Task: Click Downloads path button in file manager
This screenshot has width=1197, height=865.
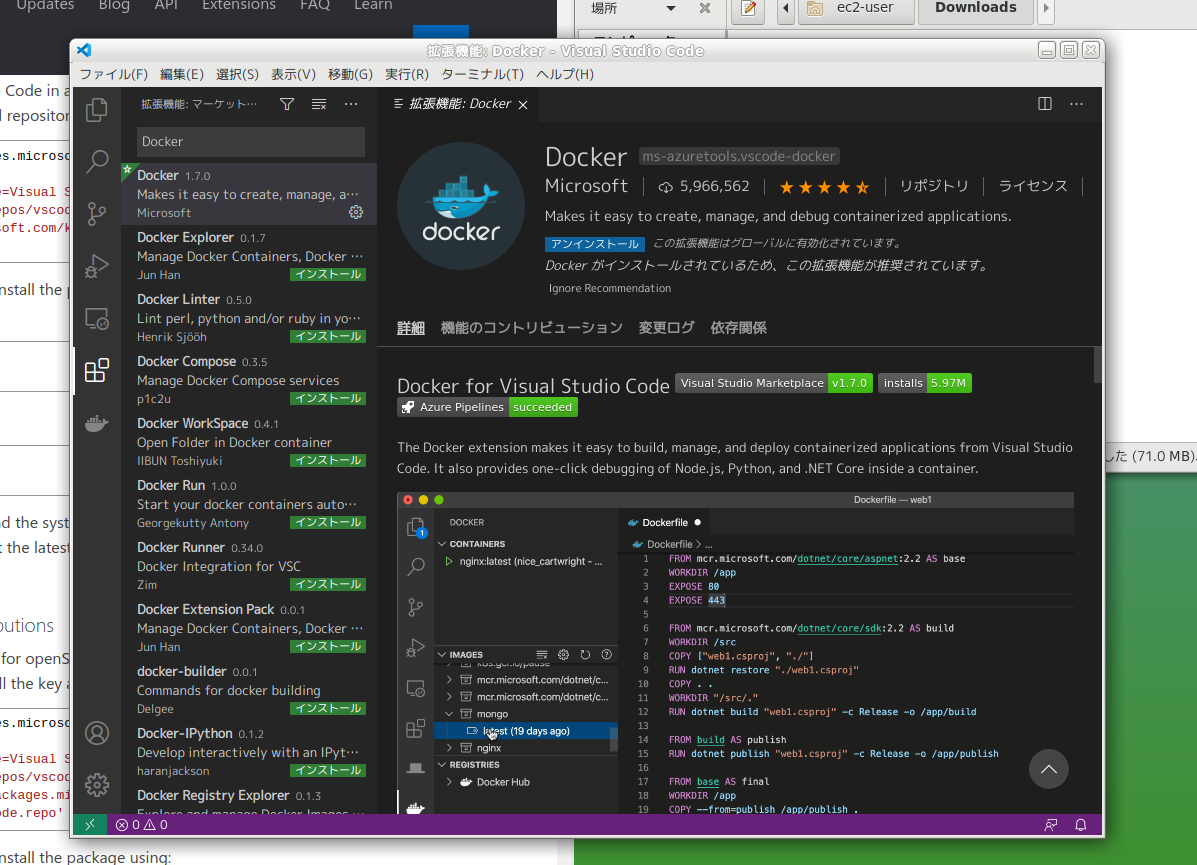Action: (976, 9)
